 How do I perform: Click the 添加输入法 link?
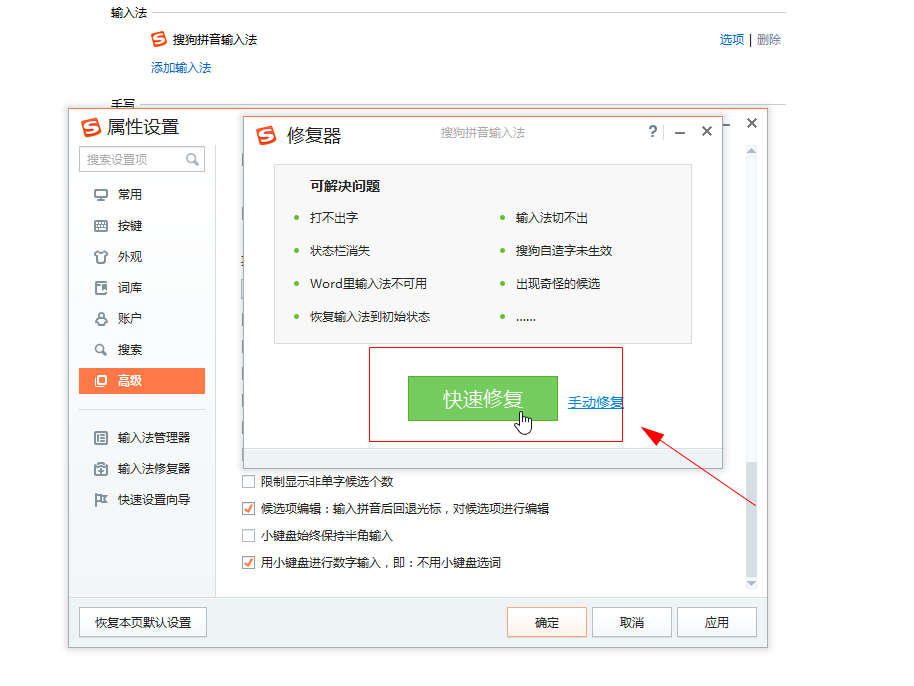coord(181,68)
